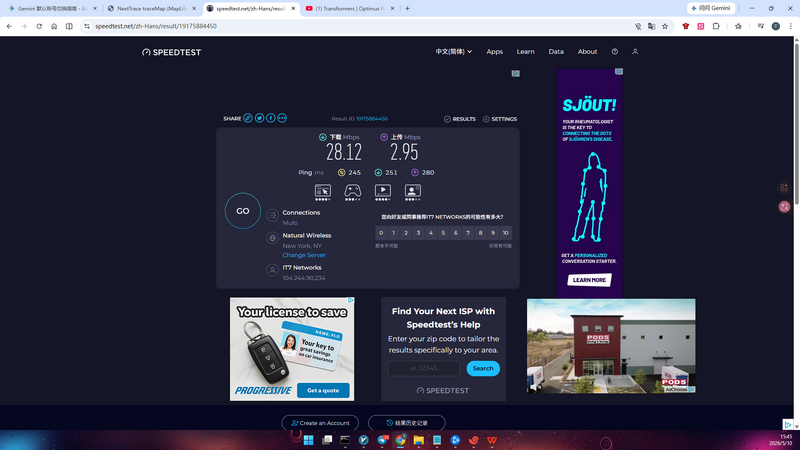Open WPS Office from taskbar
This screenshot has height=450, width=800.
[x=492, y=440]
